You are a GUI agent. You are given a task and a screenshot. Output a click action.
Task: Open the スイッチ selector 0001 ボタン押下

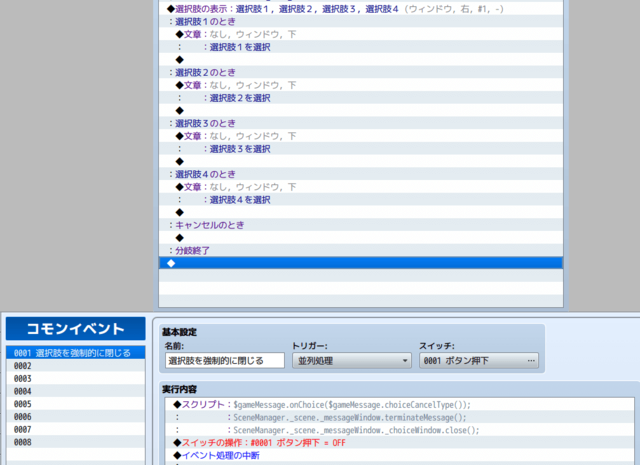tap(479, 361)
